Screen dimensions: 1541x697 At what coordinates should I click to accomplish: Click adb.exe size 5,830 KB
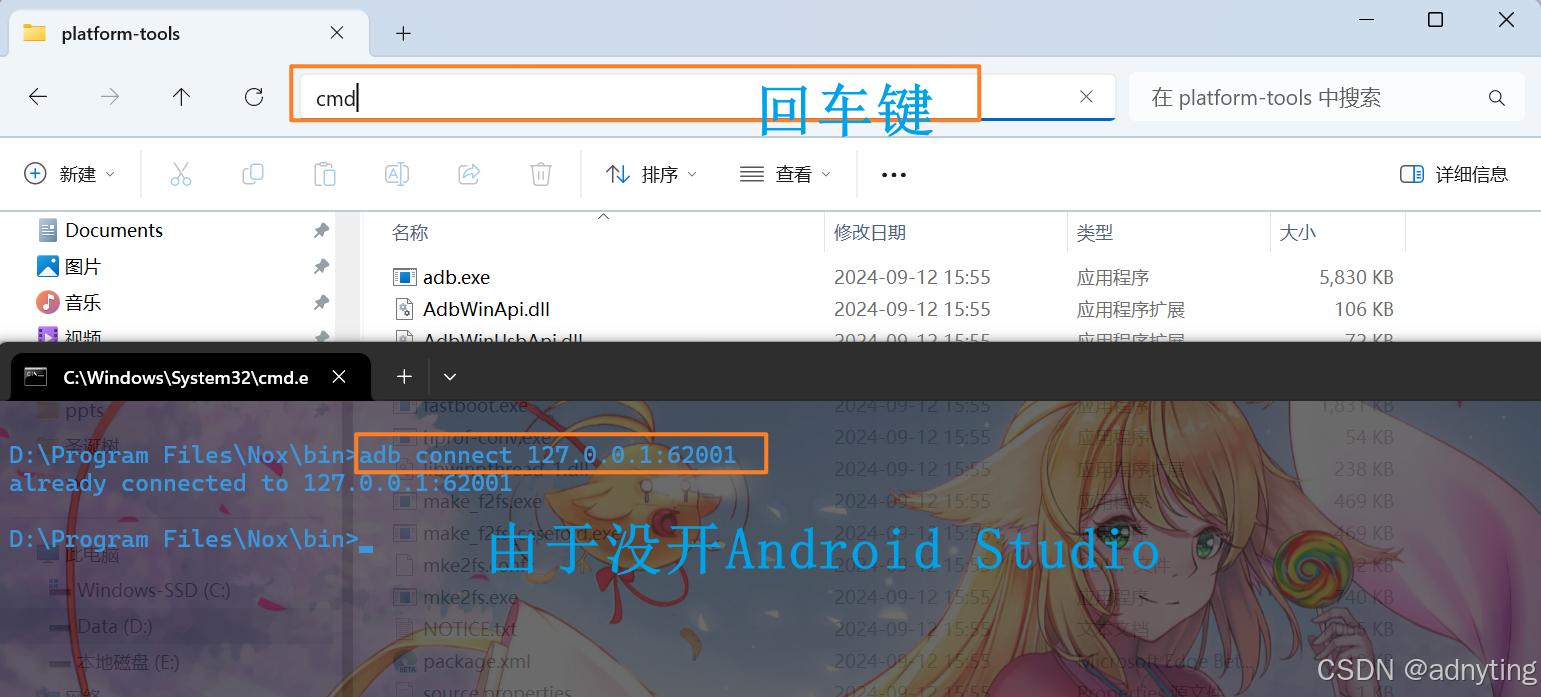pyautogui.click(x=1356, y=277)
